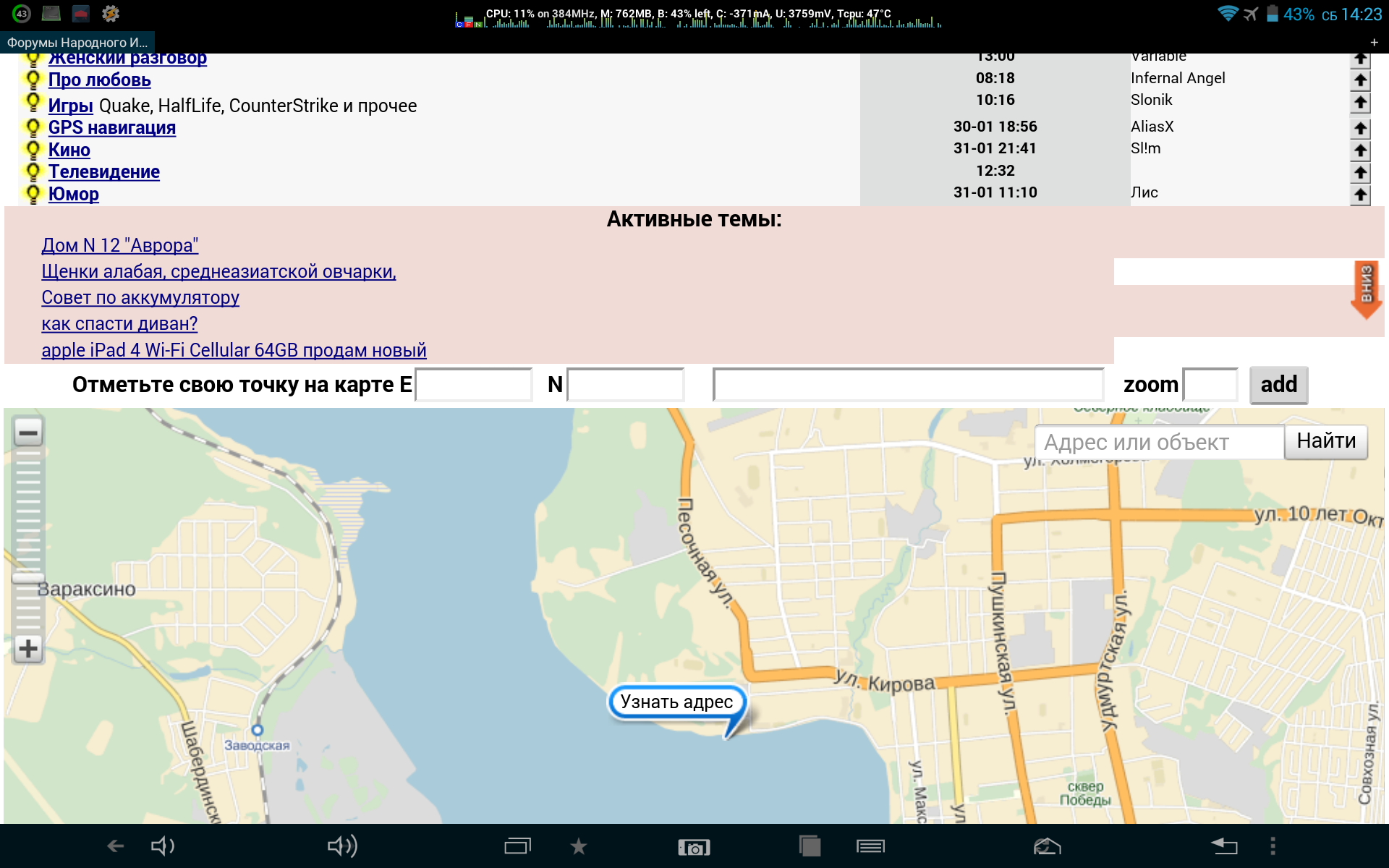Click up arrow in Игры row

click(x=1360, y=103)
